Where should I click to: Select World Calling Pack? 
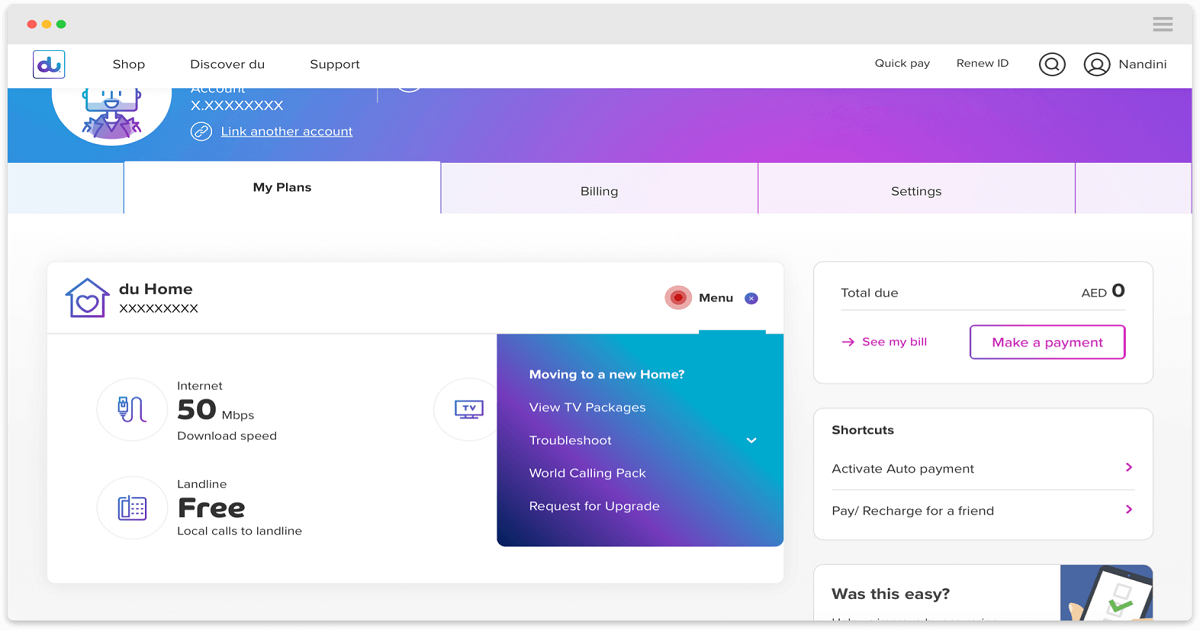(587, 473)
